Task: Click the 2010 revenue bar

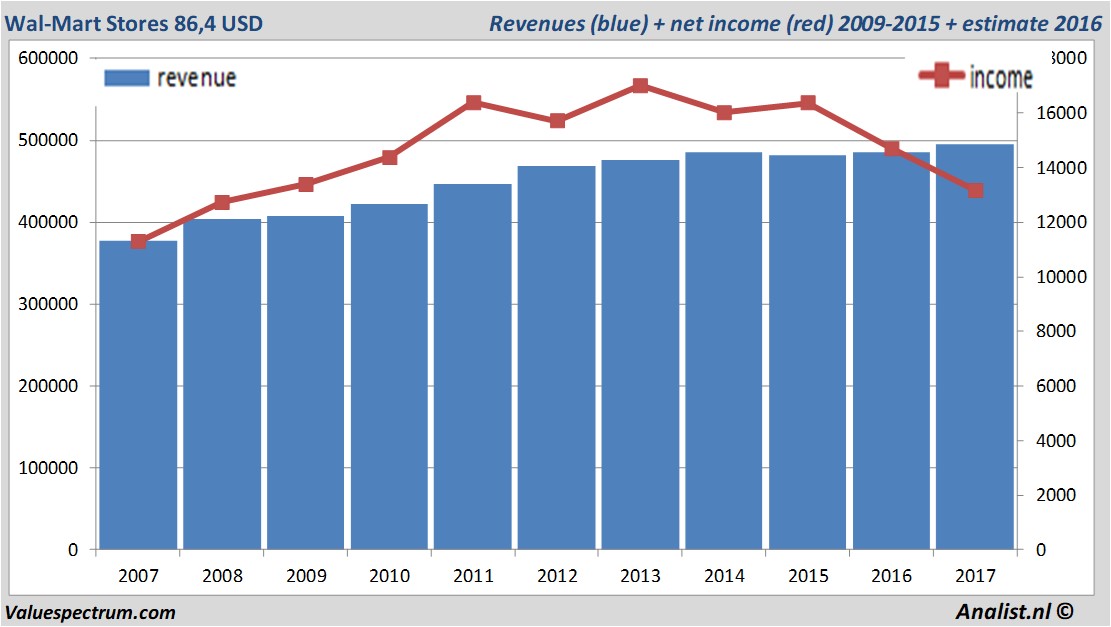Action: pyautogui.click(x=390, y=377)
